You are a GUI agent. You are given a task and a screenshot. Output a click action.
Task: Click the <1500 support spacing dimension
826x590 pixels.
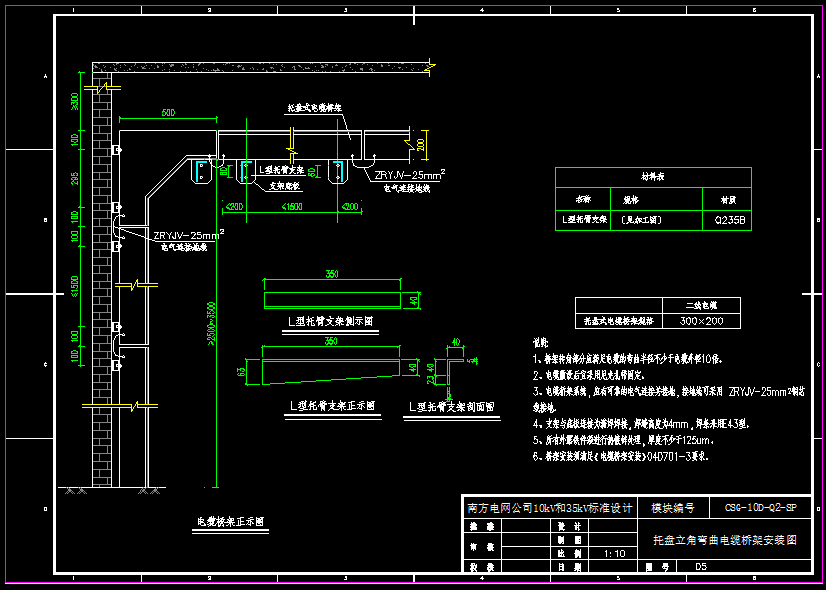click(x=292, y=206)
